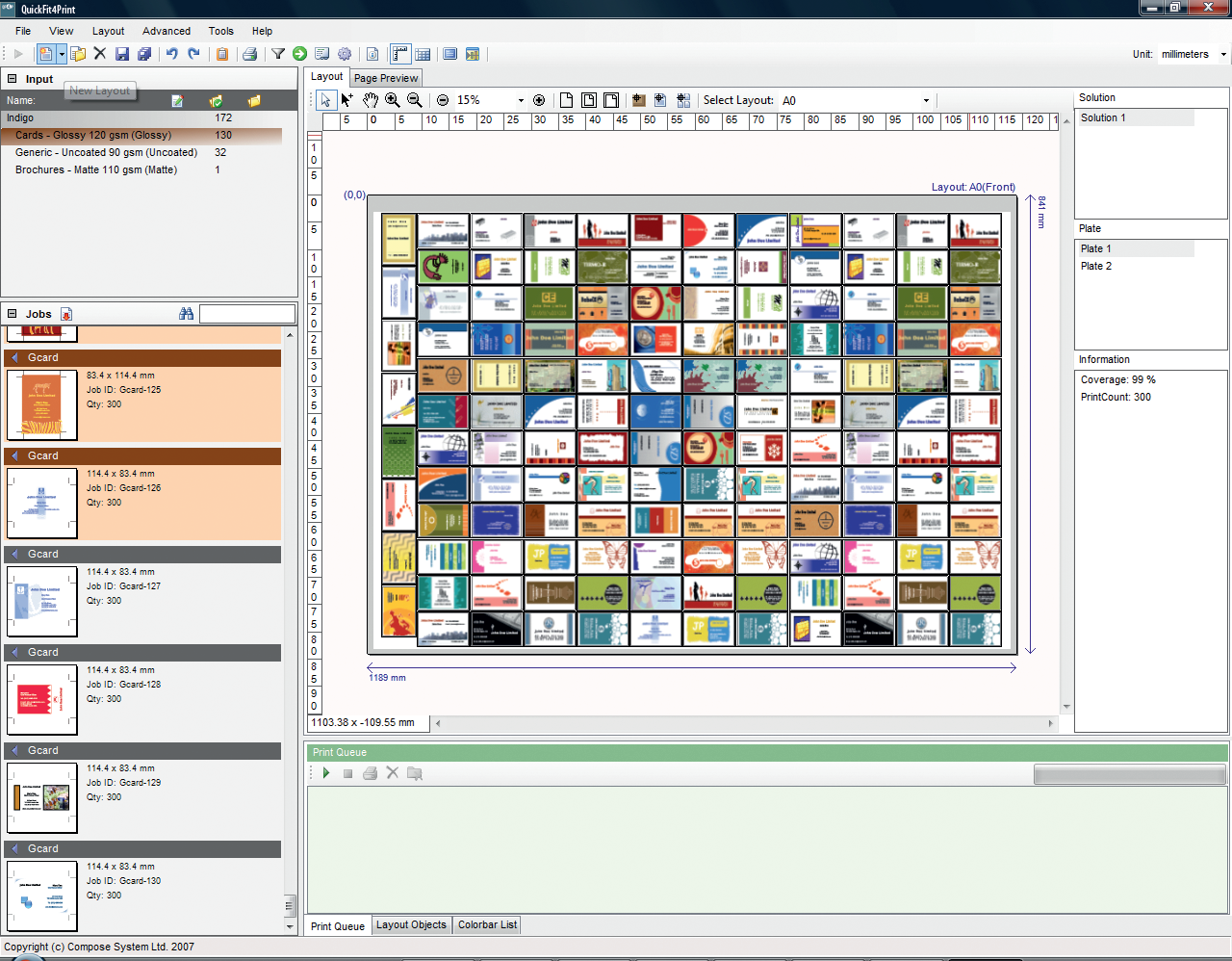The width and height of the screenshot is (1232, 961).
Task: Click the Undo arrow icon
Action: click(x=171, y=55)
